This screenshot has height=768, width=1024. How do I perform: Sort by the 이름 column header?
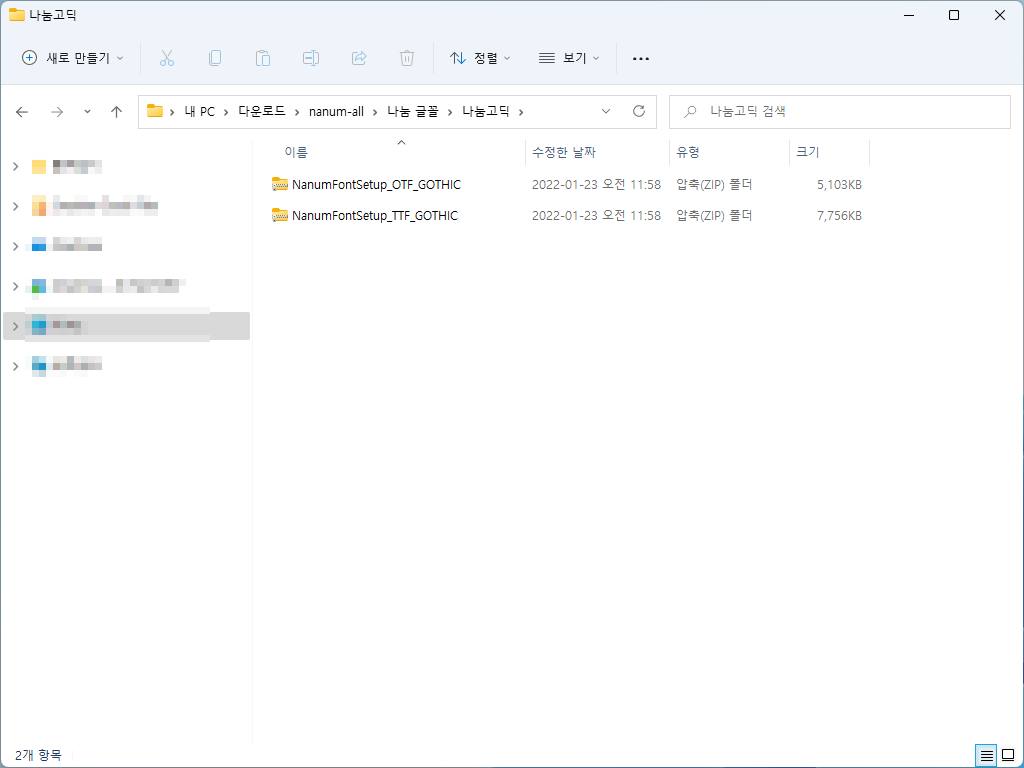pyautogui.click(x=296, y=152)
